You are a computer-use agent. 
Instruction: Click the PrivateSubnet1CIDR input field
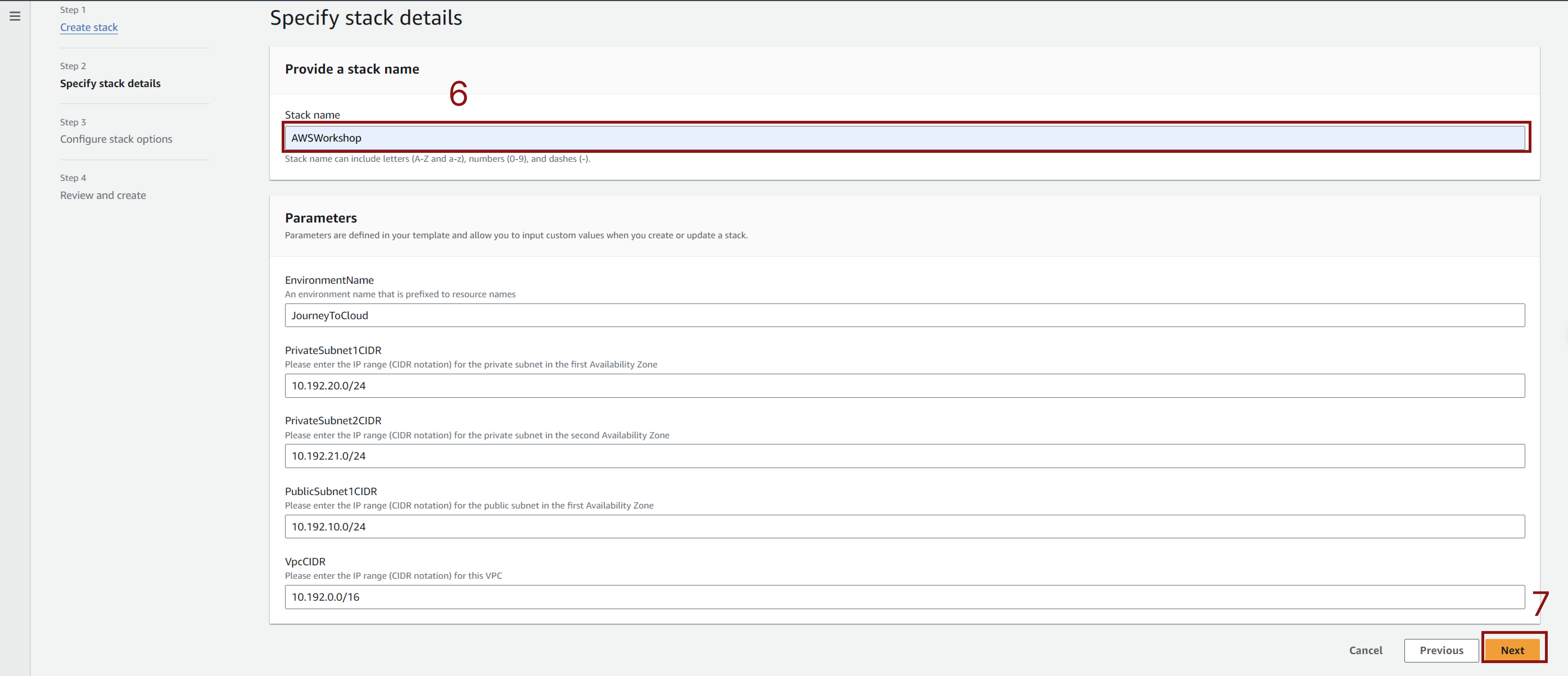point(905,386)
